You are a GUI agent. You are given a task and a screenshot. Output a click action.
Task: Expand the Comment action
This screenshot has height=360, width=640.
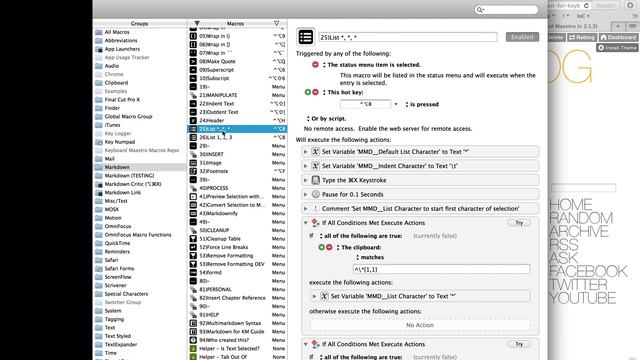305,209
